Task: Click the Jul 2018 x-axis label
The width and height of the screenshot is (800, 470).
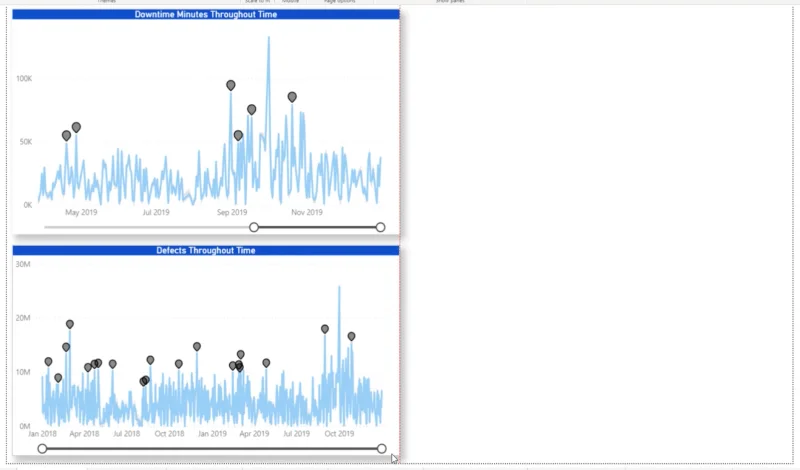Action: (x=127, y=434)
